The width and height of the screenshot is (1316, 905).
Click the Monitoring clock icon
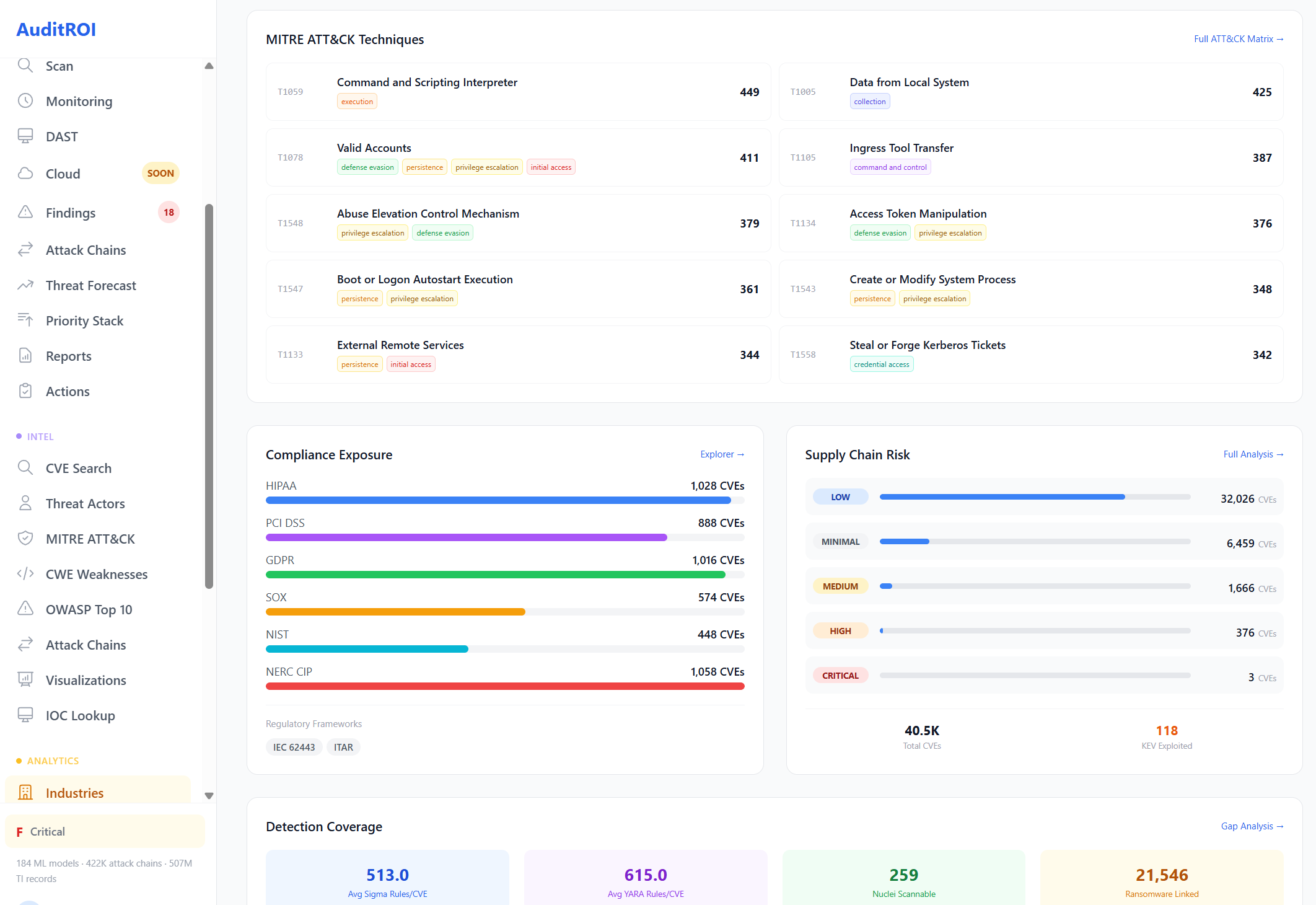(x=25, y=101)
